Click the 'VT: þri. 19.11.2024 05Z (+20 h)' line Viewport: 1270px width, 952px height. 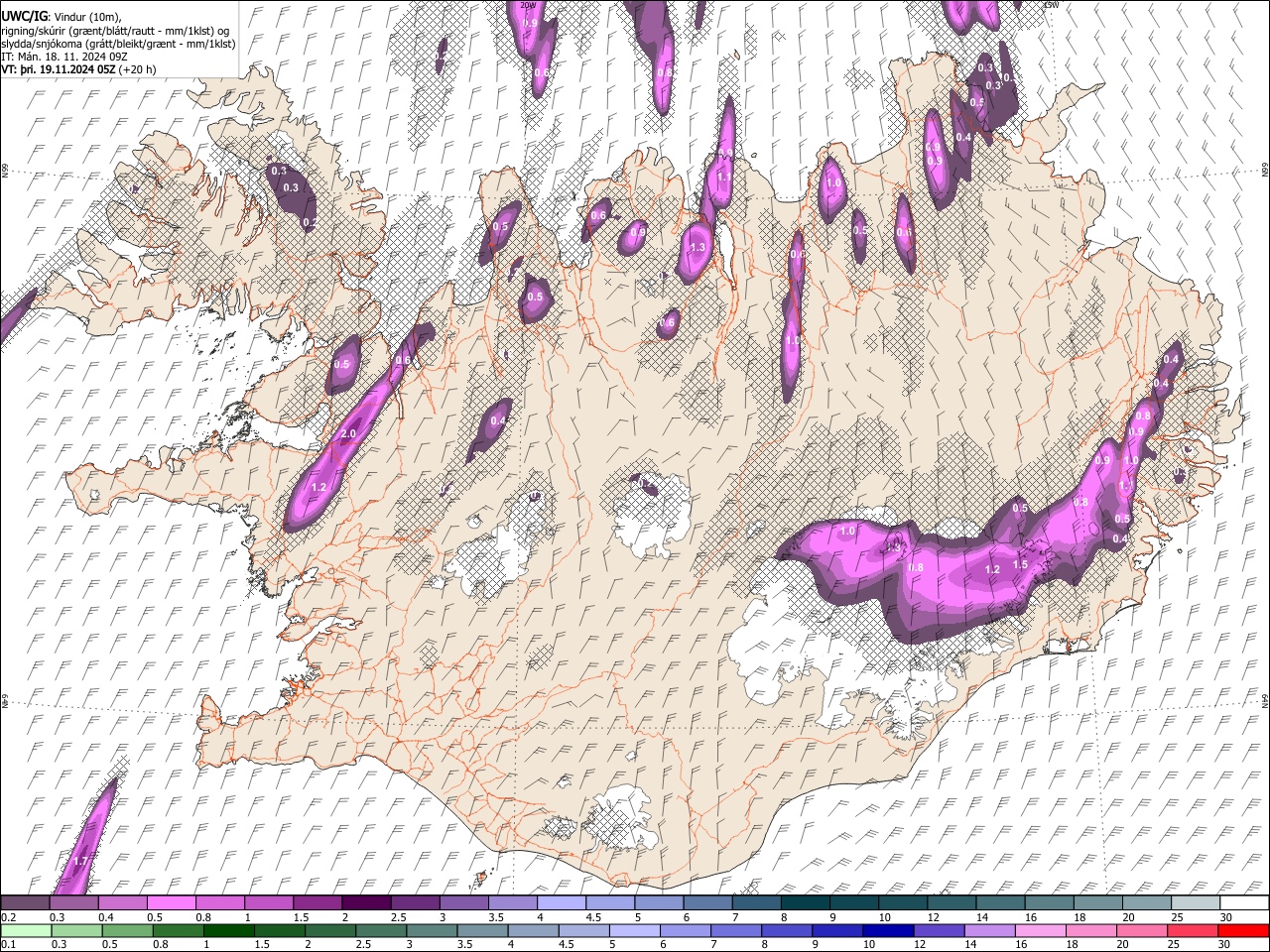78,69
